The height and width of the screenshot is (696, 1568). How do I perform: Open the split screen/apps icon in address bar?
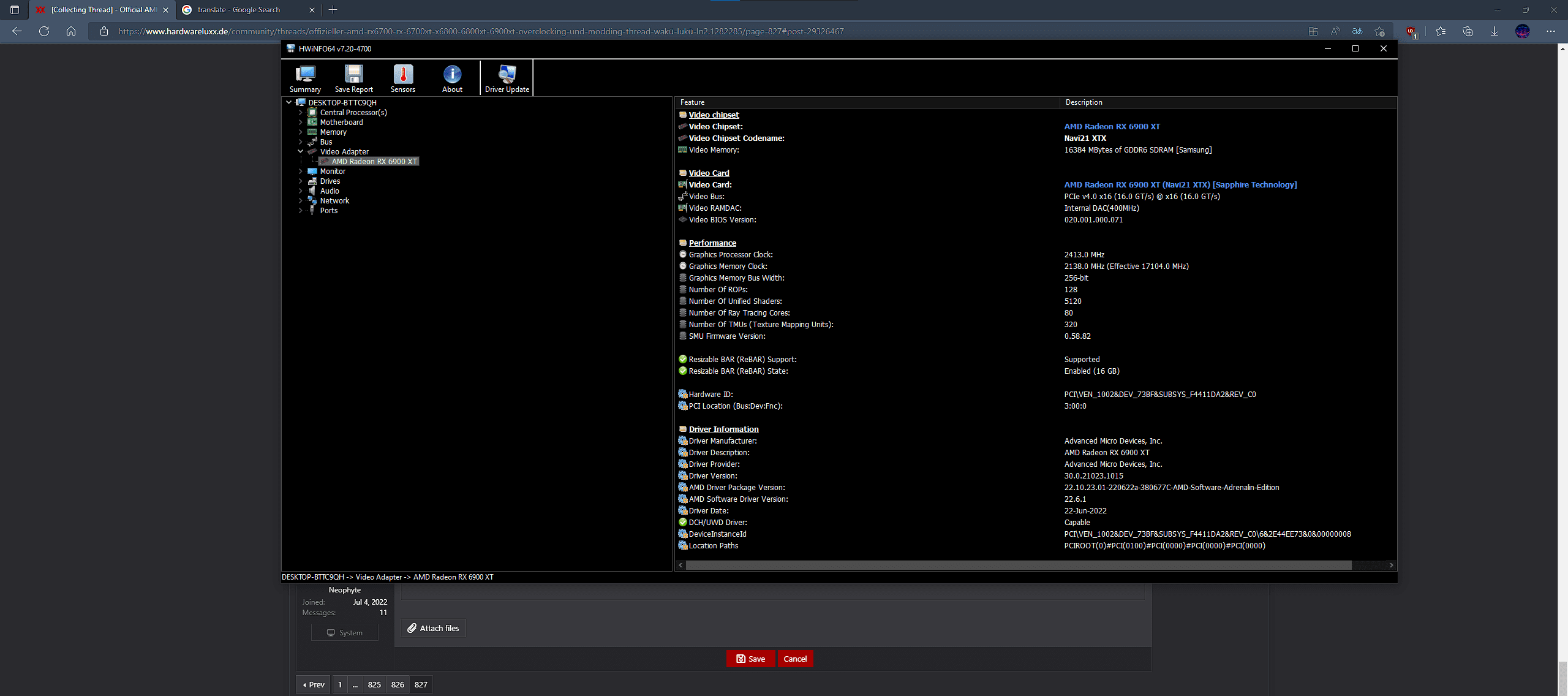1313,31
